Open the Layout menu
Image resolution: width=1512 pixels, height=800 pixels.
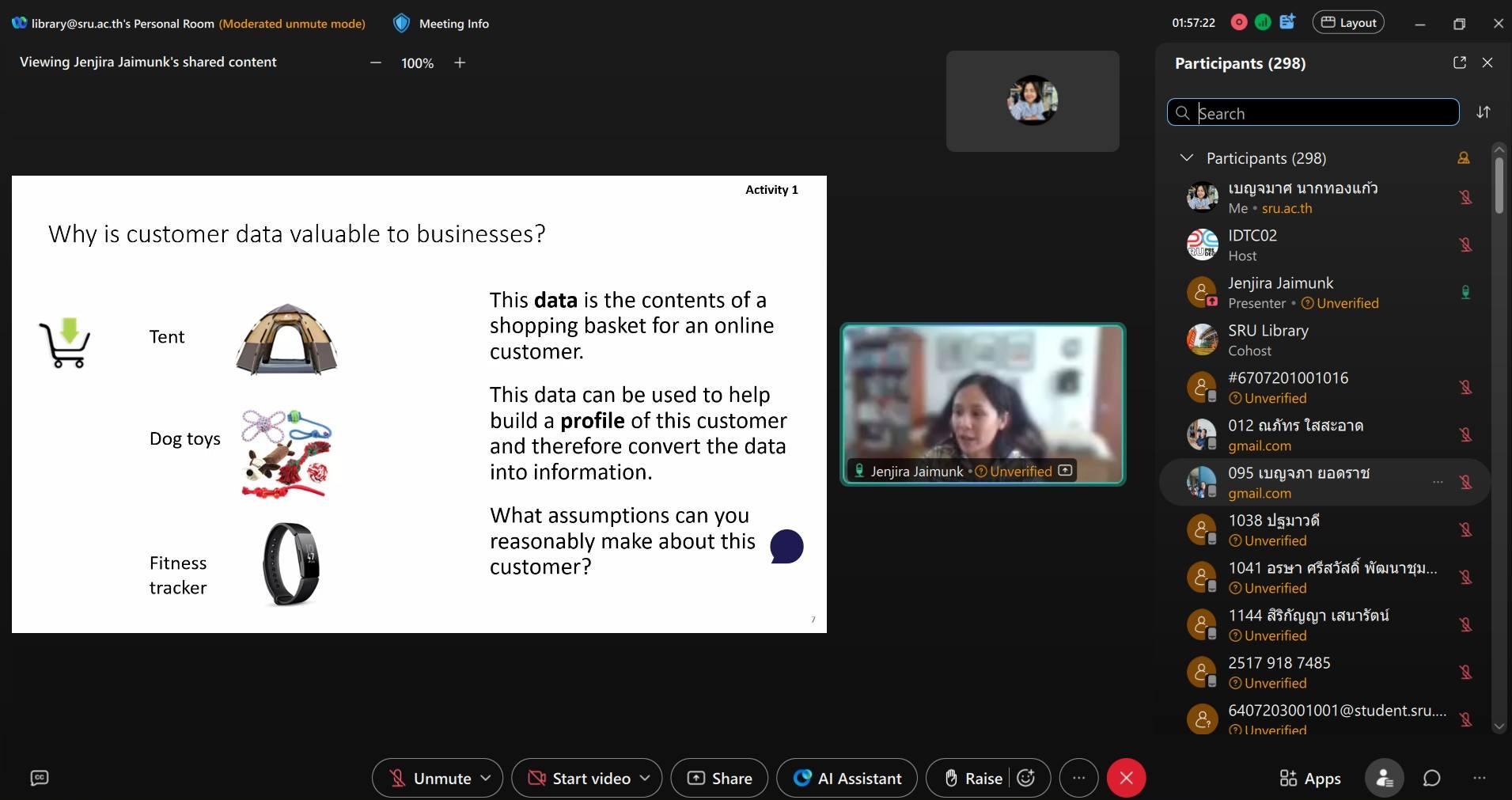(x=1348, y=23)
